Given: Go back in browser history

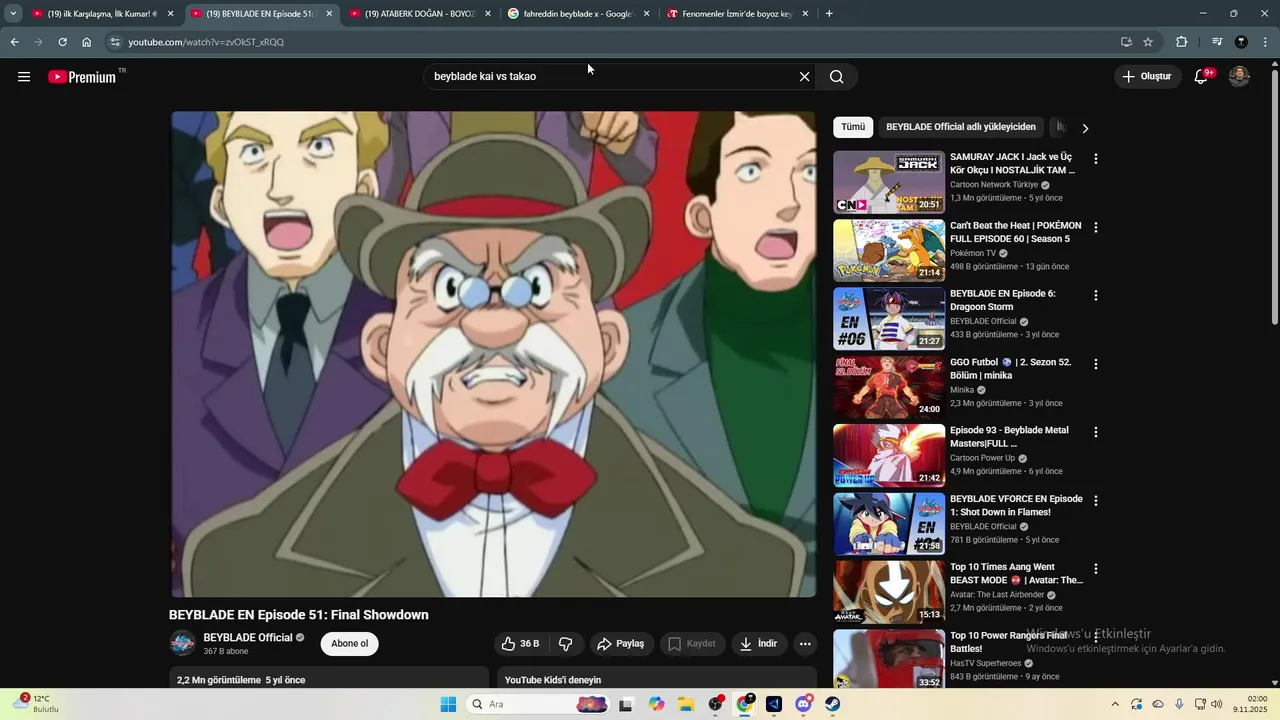Looking at the screenshot, I should 14,42.
